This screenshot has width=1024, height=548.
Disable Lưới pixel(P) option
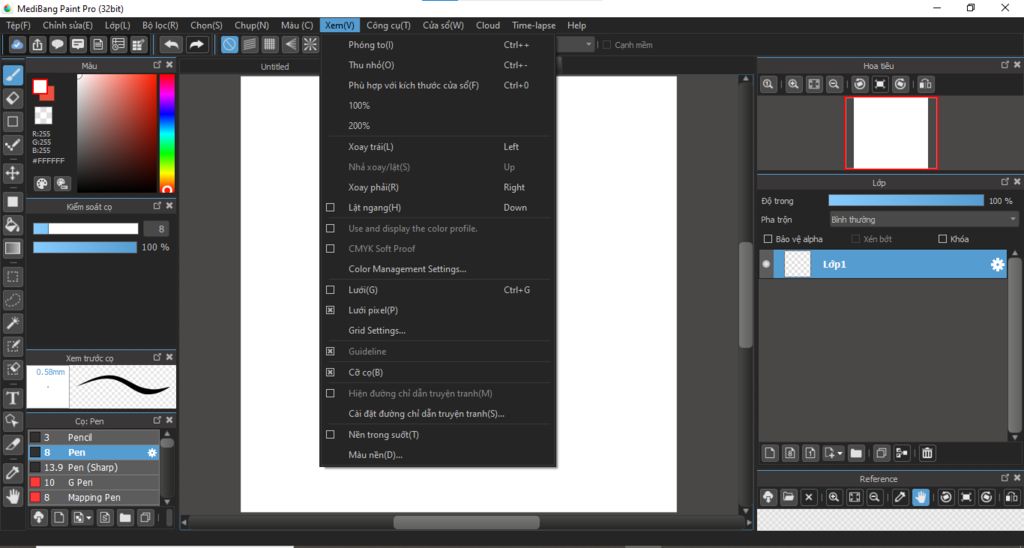point(330,310)
